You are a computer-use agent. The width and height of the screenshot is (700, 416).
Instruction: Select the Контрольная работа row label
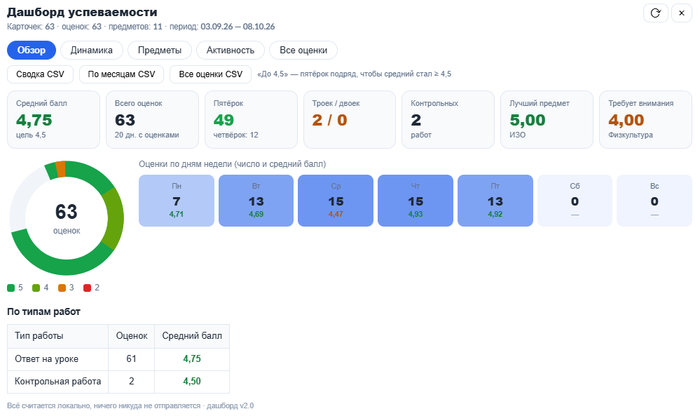[x=58, y=382]
